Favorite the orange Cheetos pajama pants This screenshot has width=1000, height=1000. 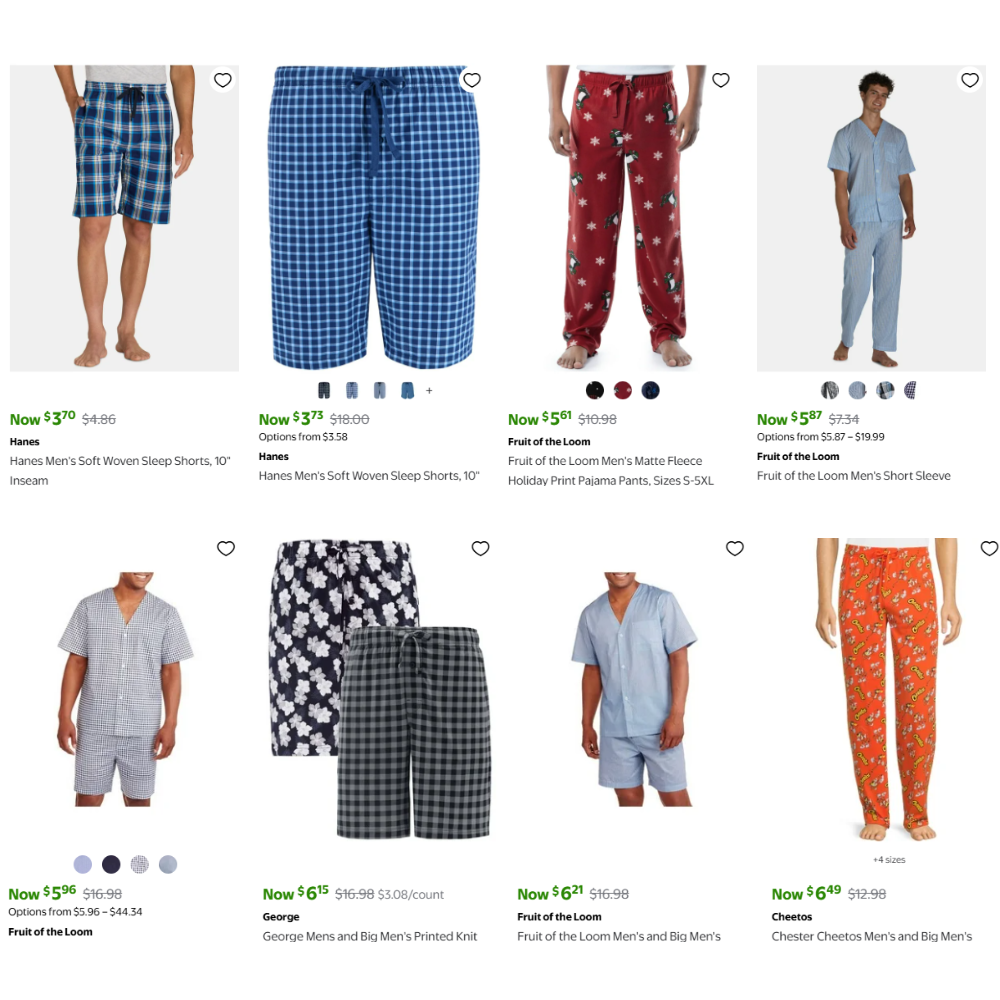click(x=989, y=548)
